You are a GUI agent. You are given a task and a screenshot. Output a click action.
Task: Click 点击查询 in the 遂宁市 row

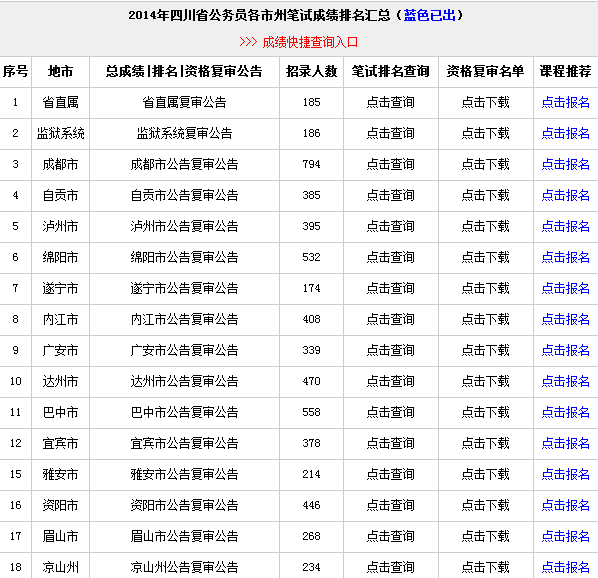[x=391, y=288]
